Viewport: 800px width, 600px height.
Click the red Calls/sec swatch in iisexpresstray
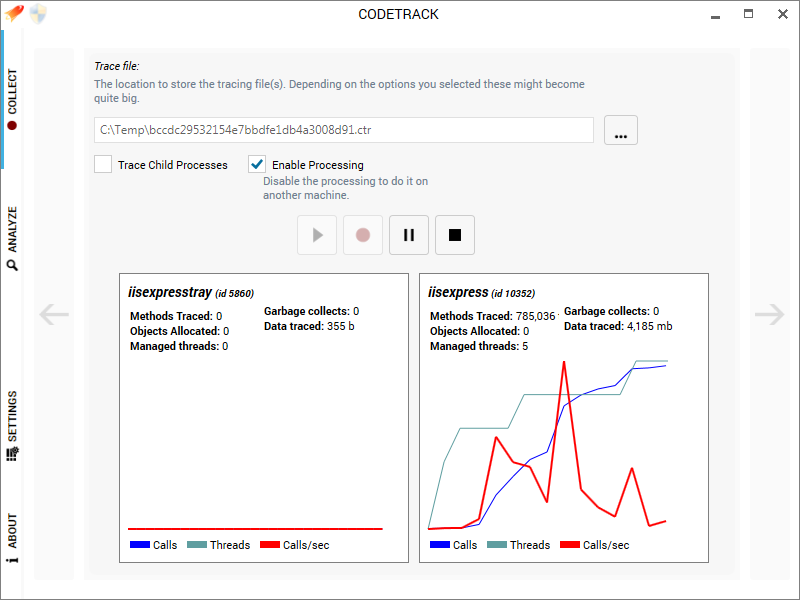click(270, 545)
